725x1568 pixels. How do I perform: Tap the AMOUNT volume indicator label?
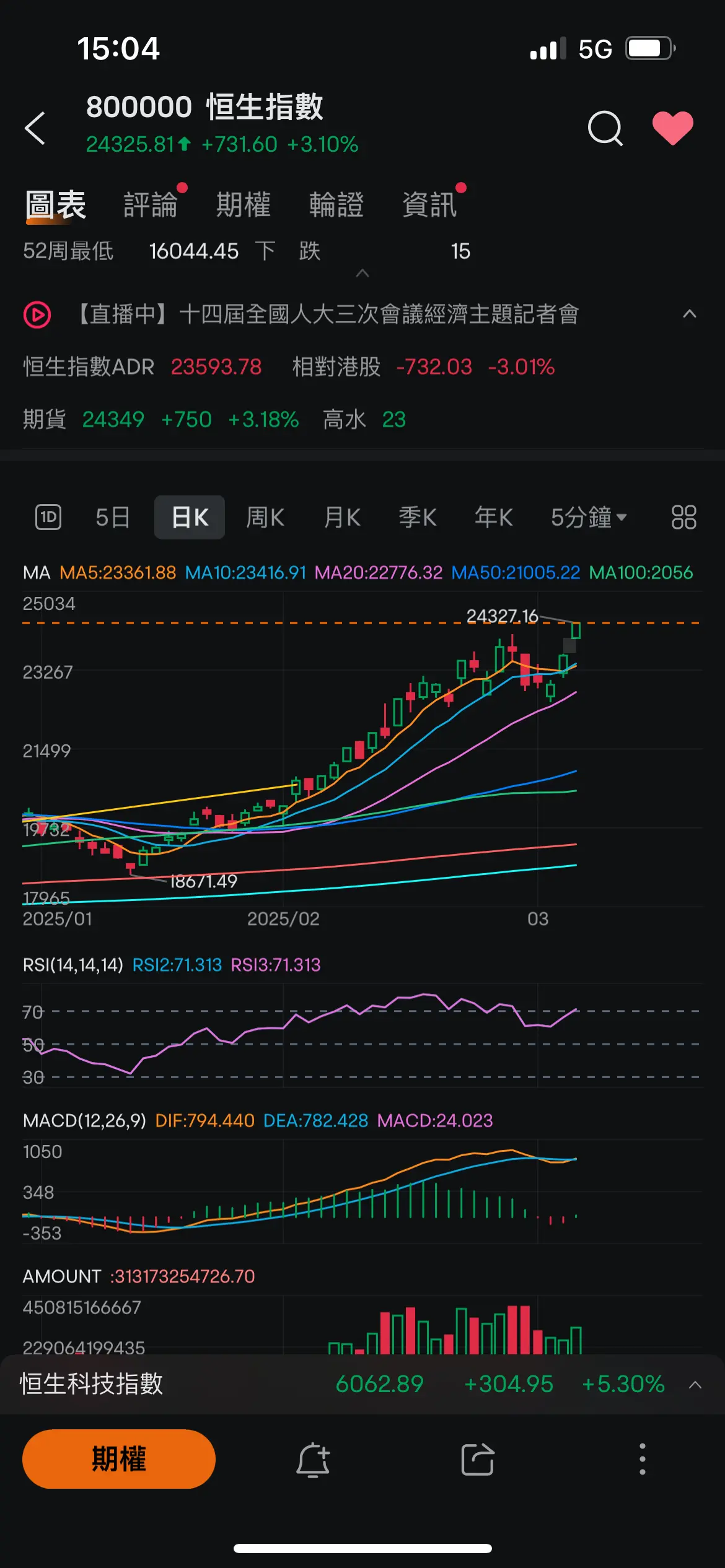click(x=62, y=1276)
